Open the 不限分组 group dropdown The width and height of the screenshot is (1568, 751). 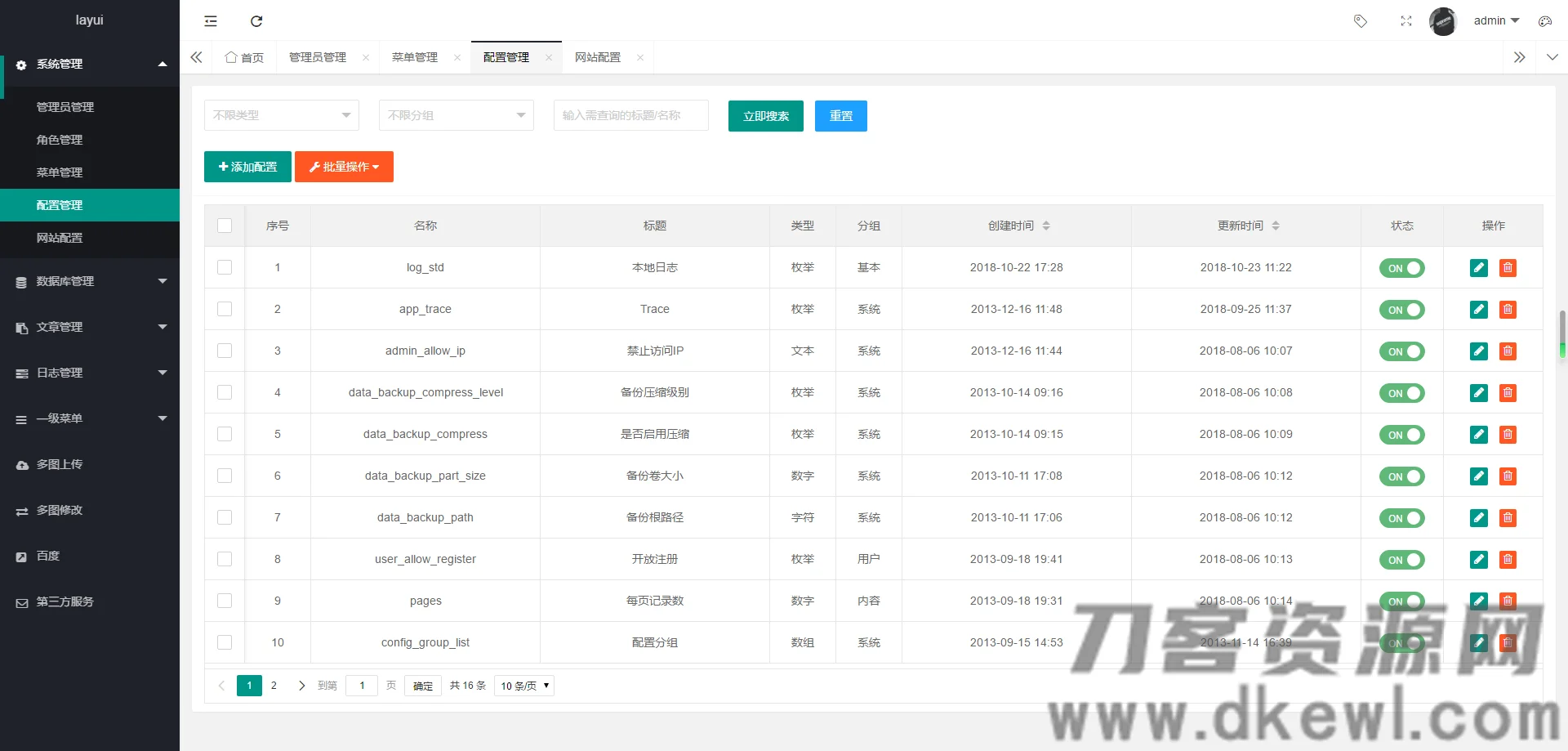456,115
